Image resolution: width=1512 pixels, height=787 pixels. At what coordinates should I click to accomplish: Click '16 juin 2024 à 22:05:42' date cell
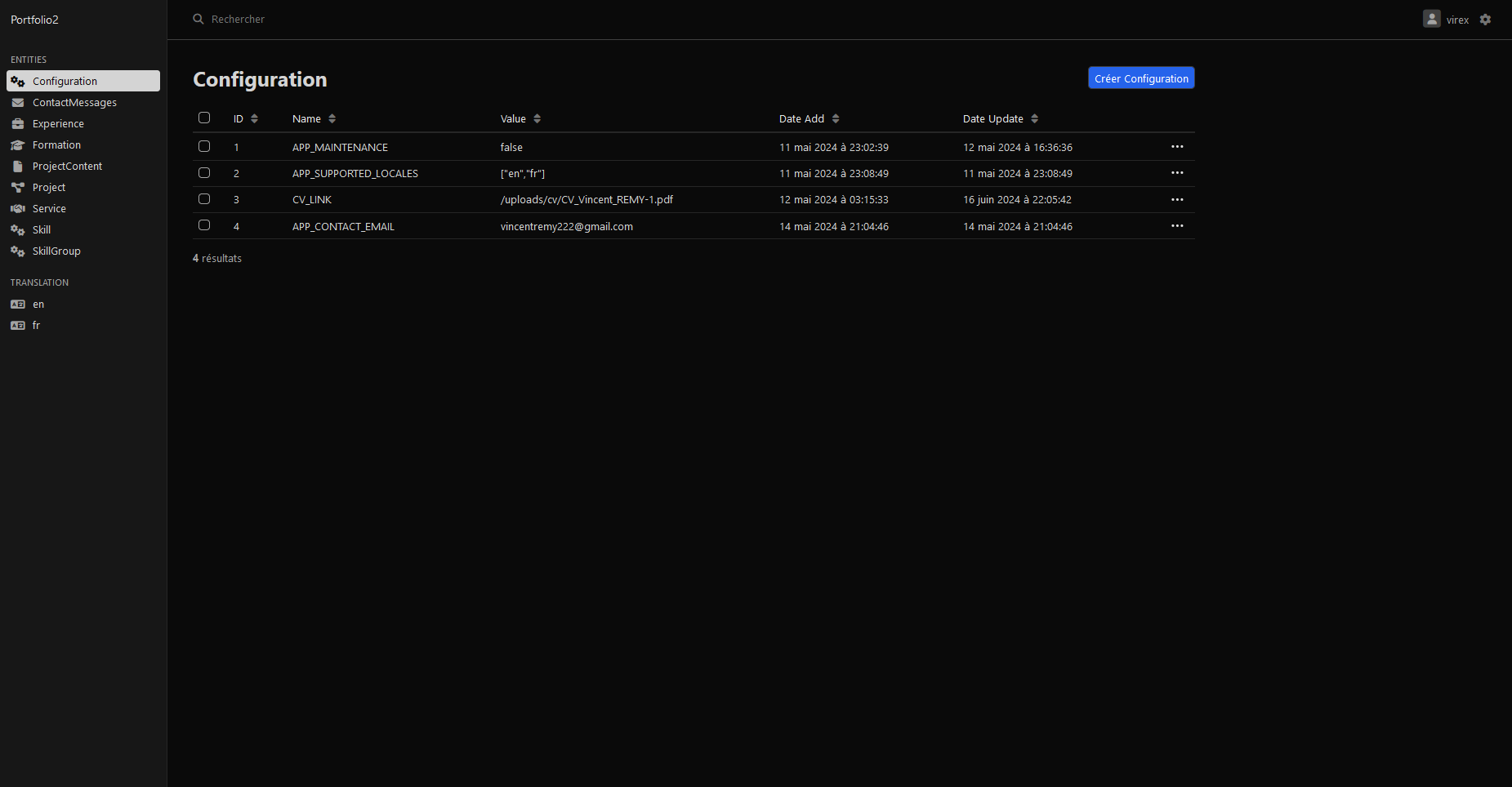point(1017,200)
